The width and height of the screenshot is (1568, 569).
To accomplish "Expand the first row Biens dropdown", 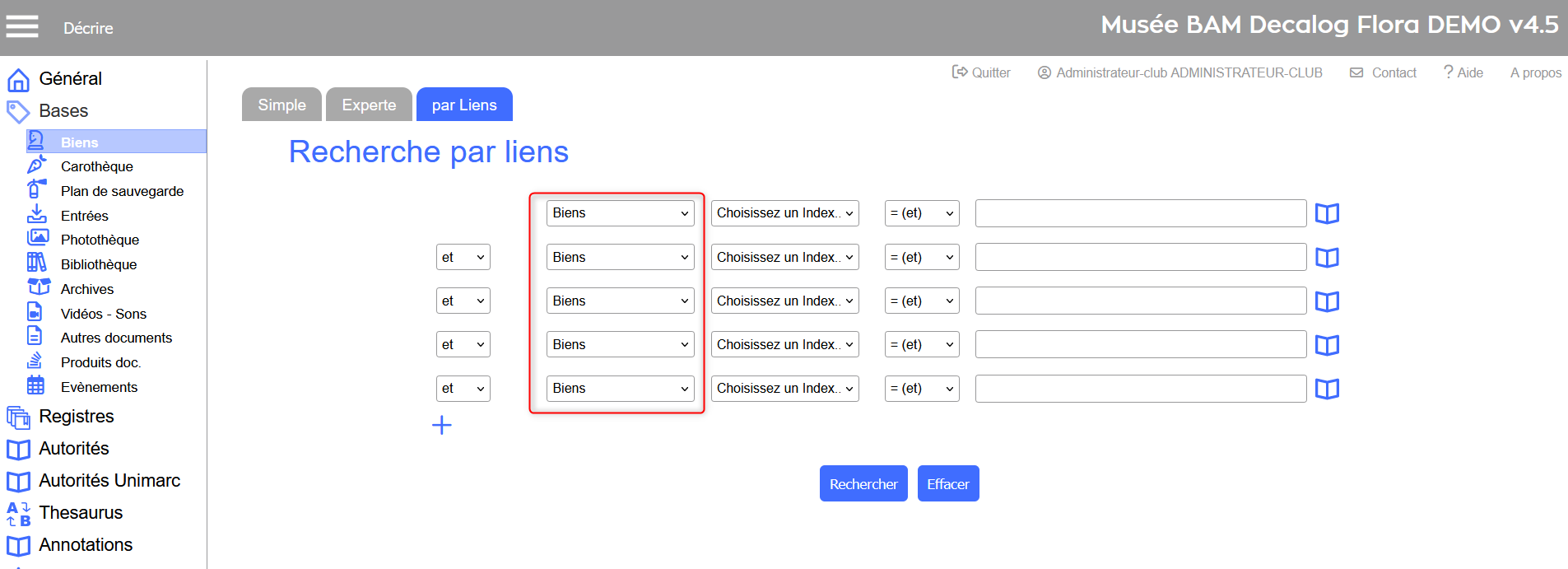I will point(620,213).
